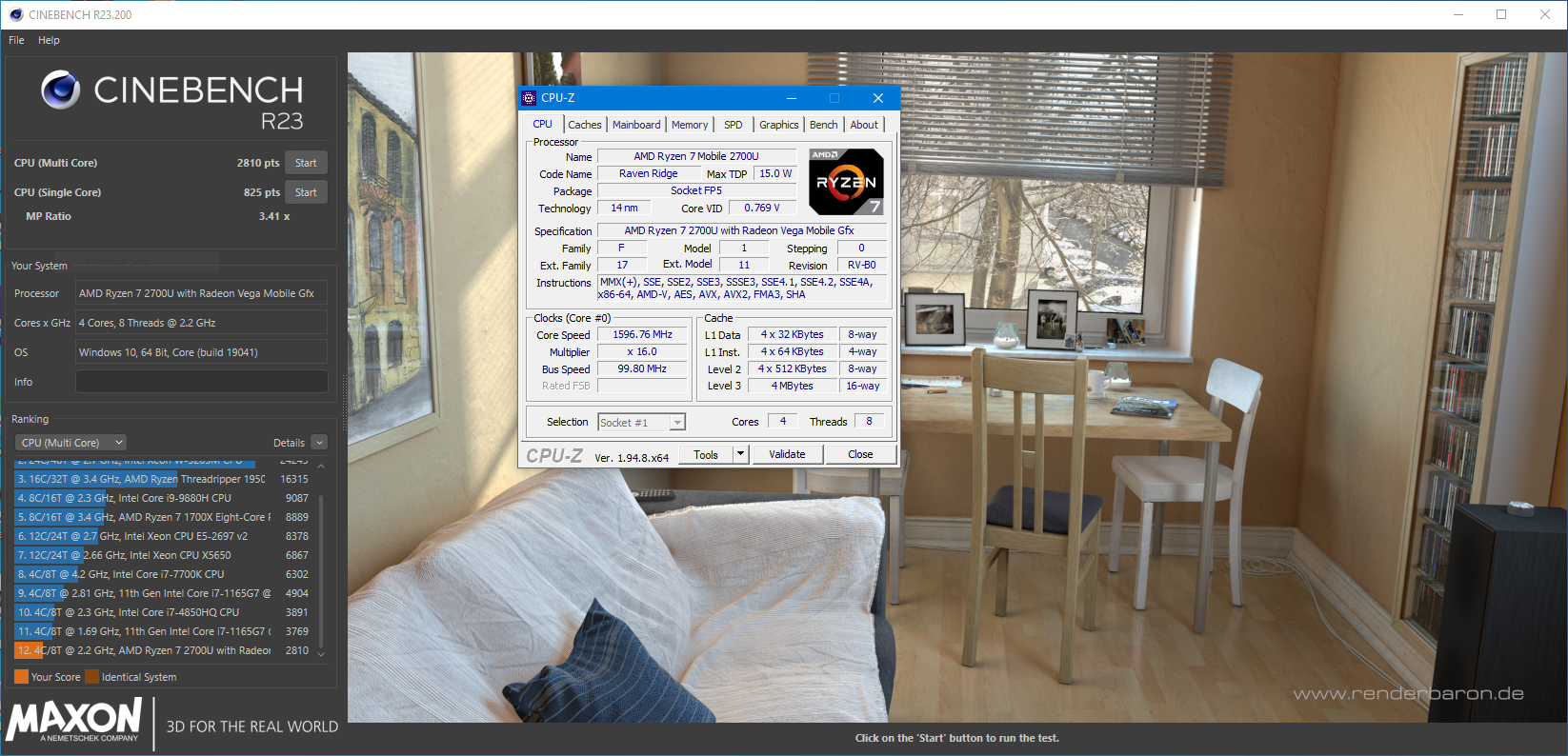Switch to the About tab in CPU-Z
The height and width of the screenshot is (756, 1568).
tap(864, 125)
